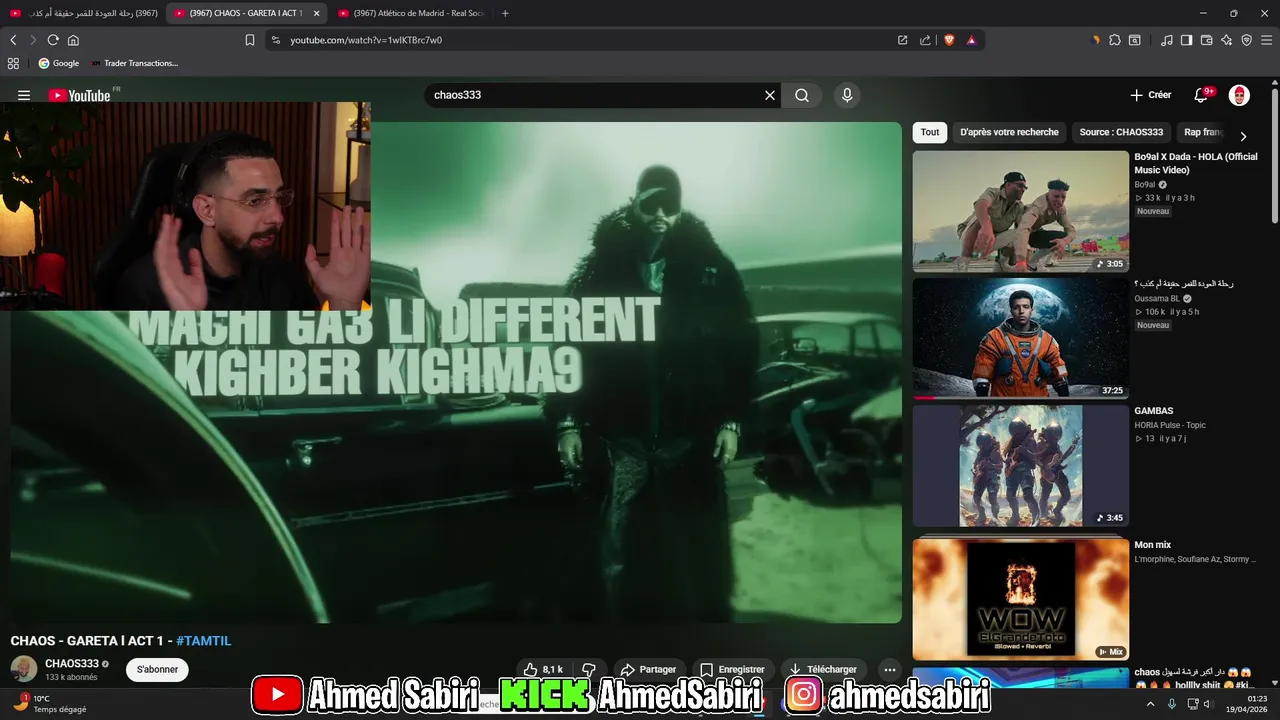Select D'après votre recherche chip
The width and height of the screenshot is (1280, 720).
point(1009,132)
